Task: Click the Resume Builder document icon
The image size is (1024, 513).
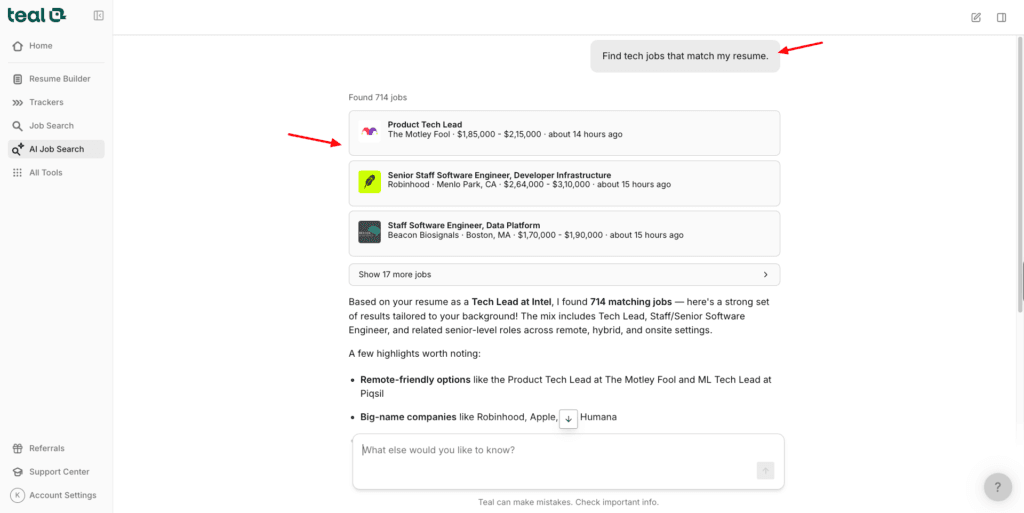Action: tap(18, 79)
